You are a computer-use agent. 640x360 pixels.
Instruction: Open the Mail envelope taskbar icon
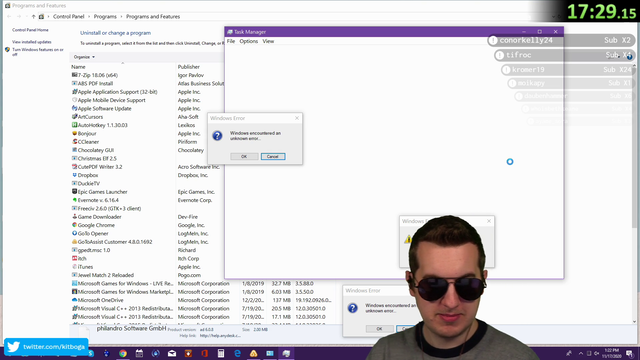(x=172, y=353)
